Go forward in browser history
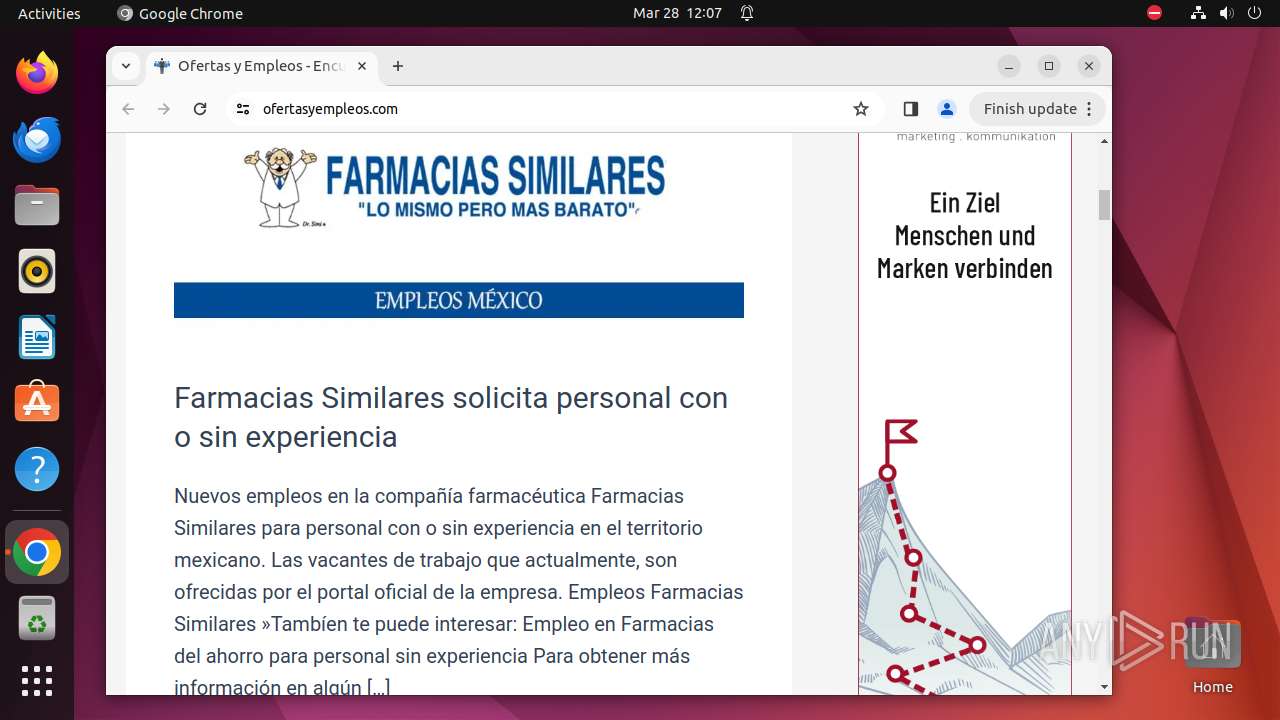 pyautogui.click(x=164, y=109)
